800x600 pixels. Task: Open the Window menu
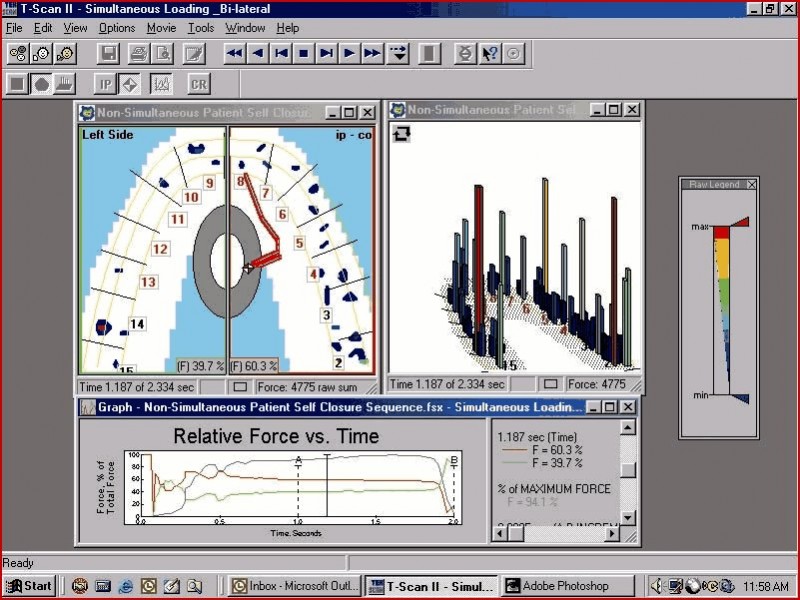pyautogui.click(x=245, y=28)
